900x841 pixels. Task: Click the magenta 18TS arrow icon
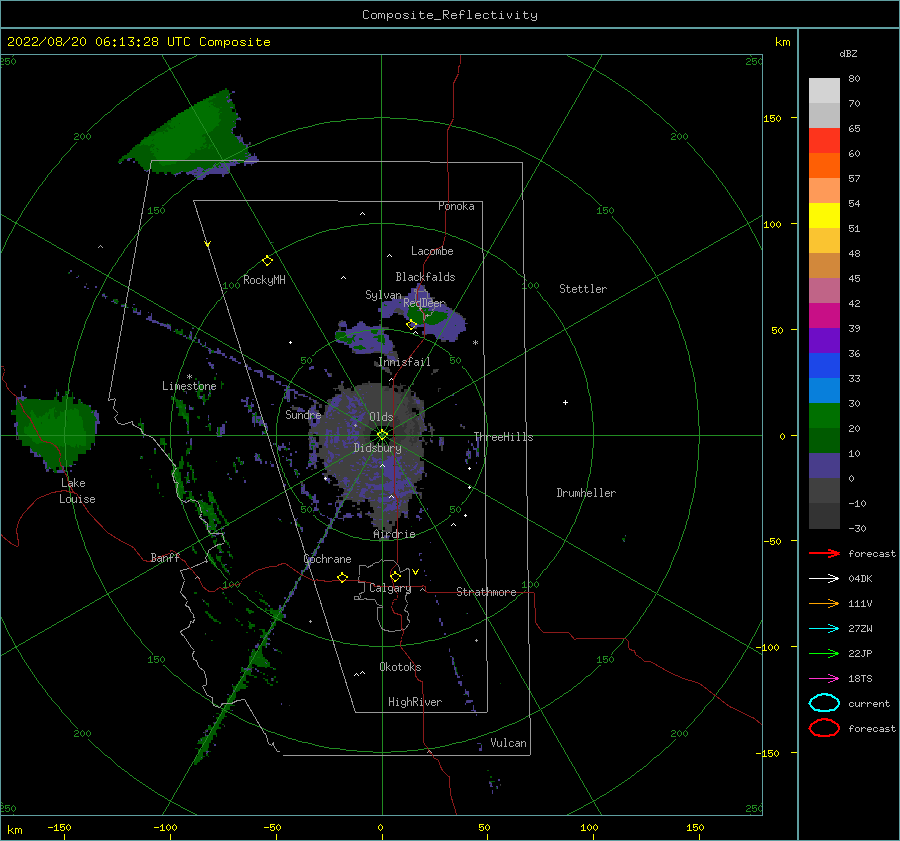[x=824, y=679]
